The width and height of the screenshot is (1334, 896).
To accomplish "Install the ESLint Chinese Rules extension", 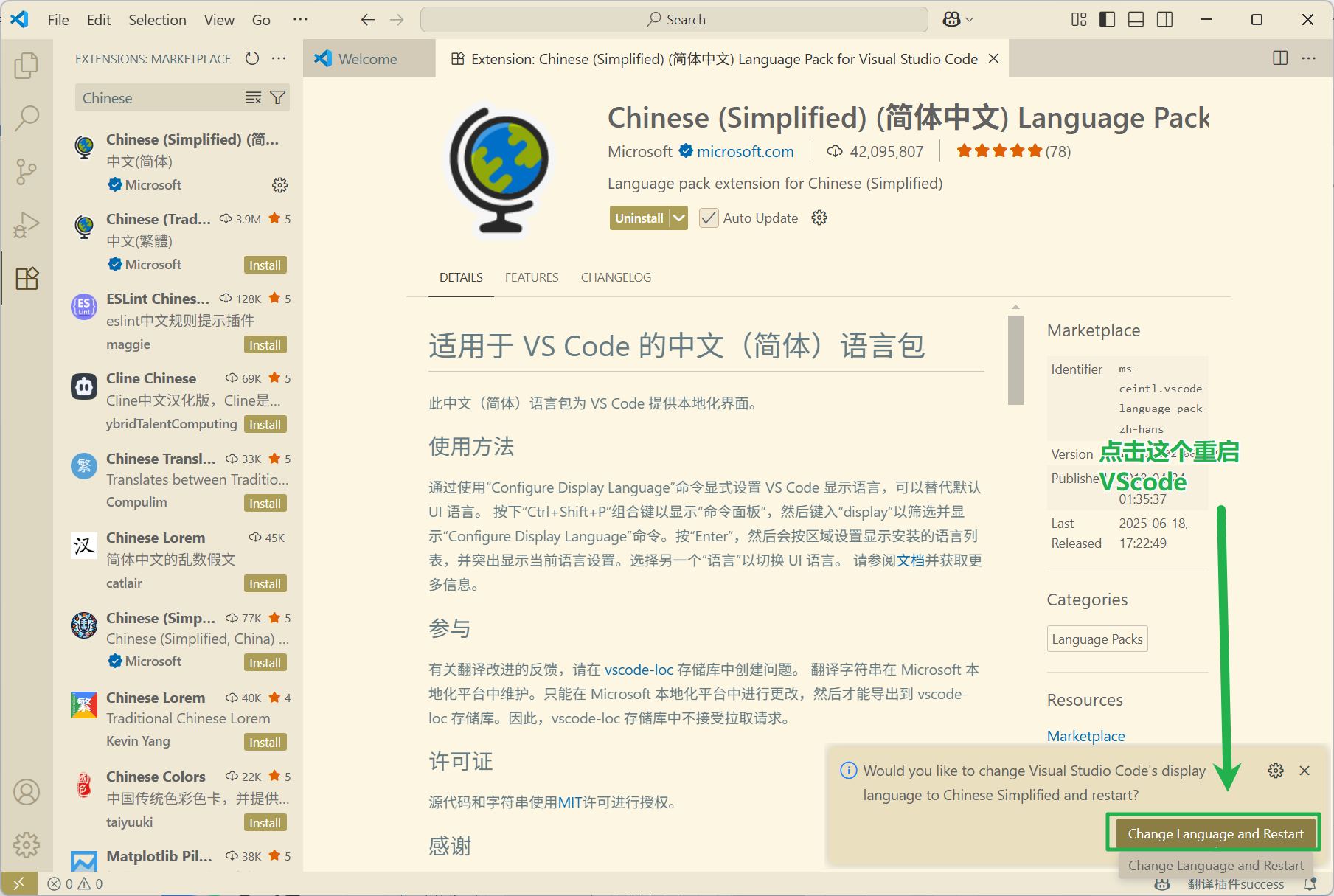I will (265, 345).
